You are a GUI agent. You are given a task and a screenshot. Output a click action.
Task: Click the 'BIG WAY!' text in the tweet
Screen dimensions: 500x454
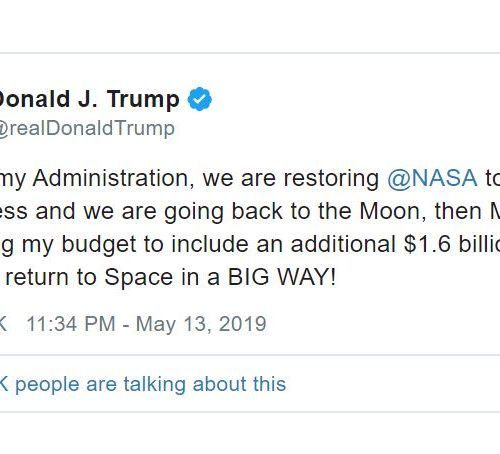coord(281,277)
